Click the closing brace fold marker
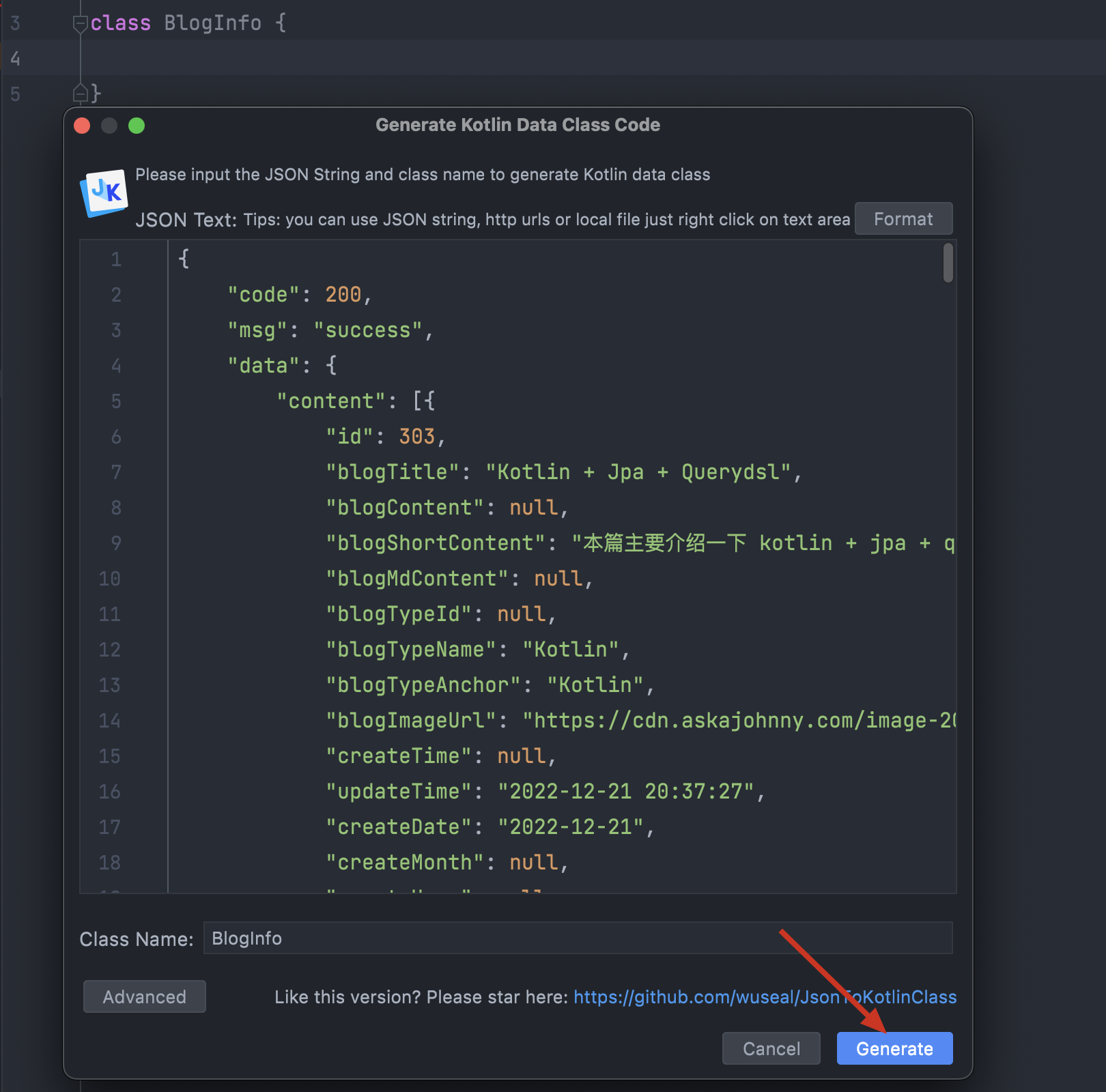 click(x=81, y=93)
